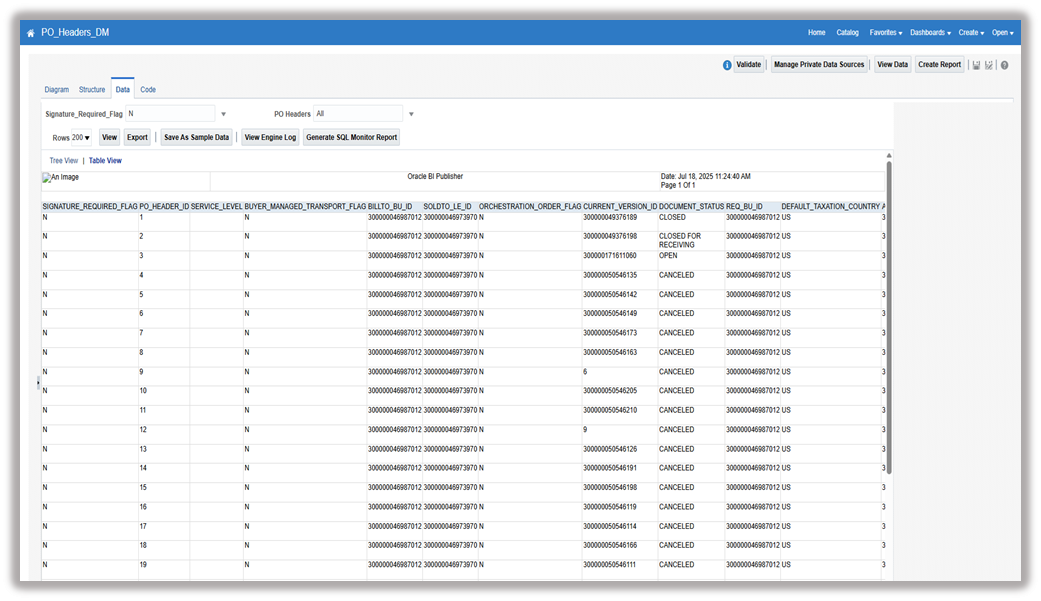Click the Validate button

click(x=747, y=64)
